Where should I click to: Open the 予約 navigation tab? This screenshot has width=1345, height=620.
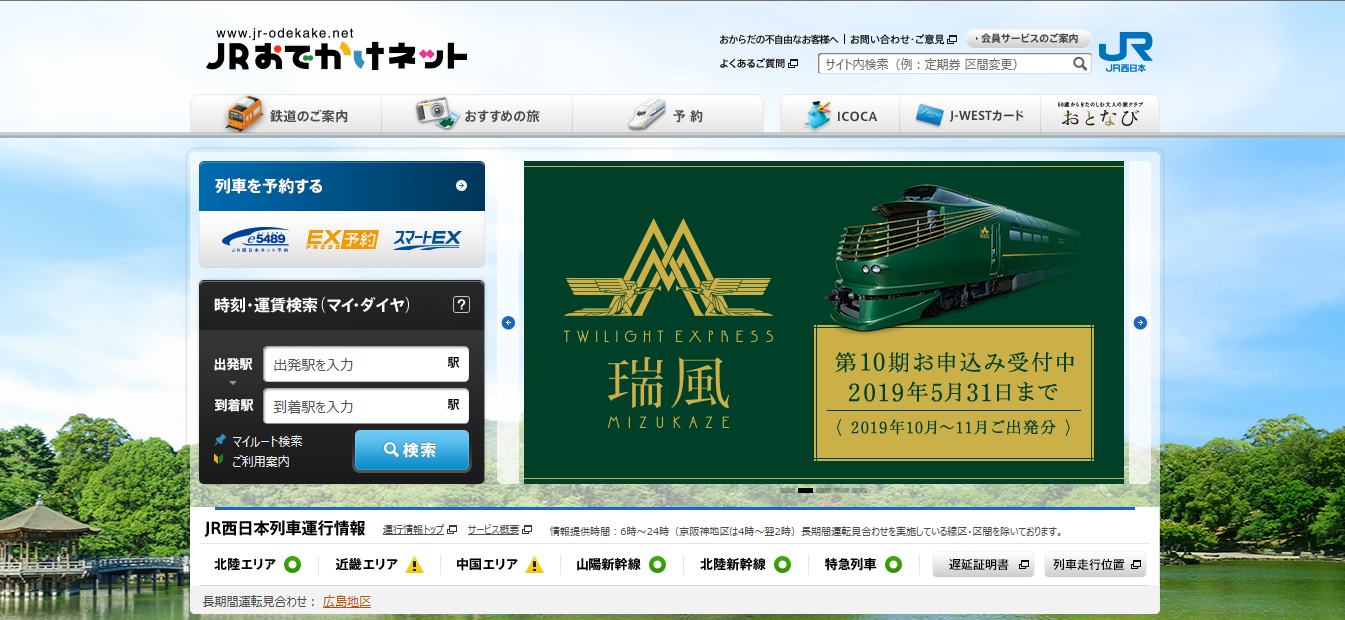point(667,114)
